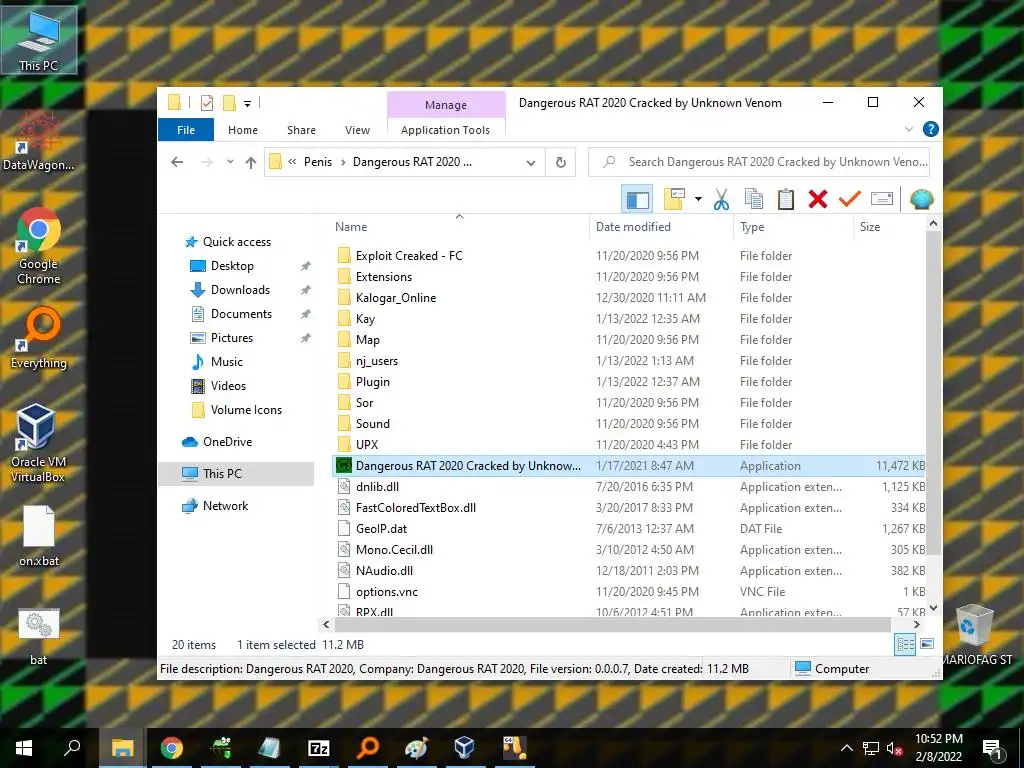The image size is (1024, 768).
Task: Expand the folder options dropdown arrow
Action: [x=698, y=199]
